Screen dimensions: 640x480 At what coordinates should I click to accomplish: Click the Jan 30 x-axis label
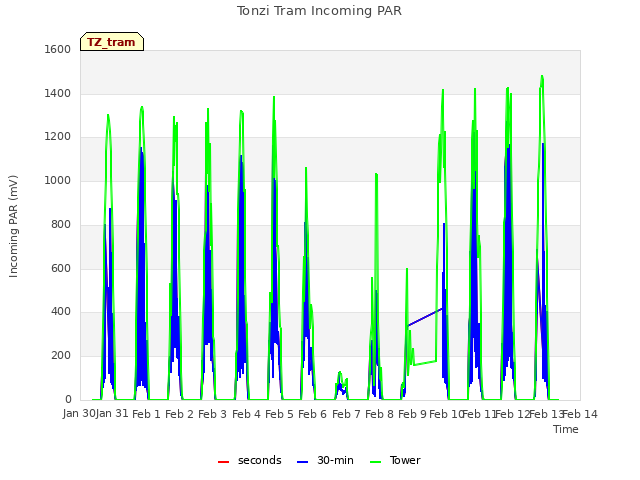click(x=79, y=413)
